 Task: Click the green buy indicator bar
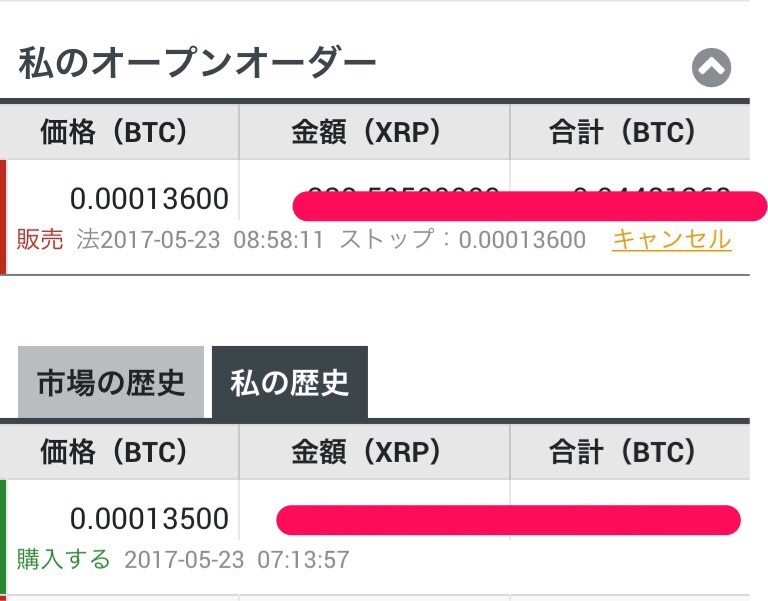[3, 537]
